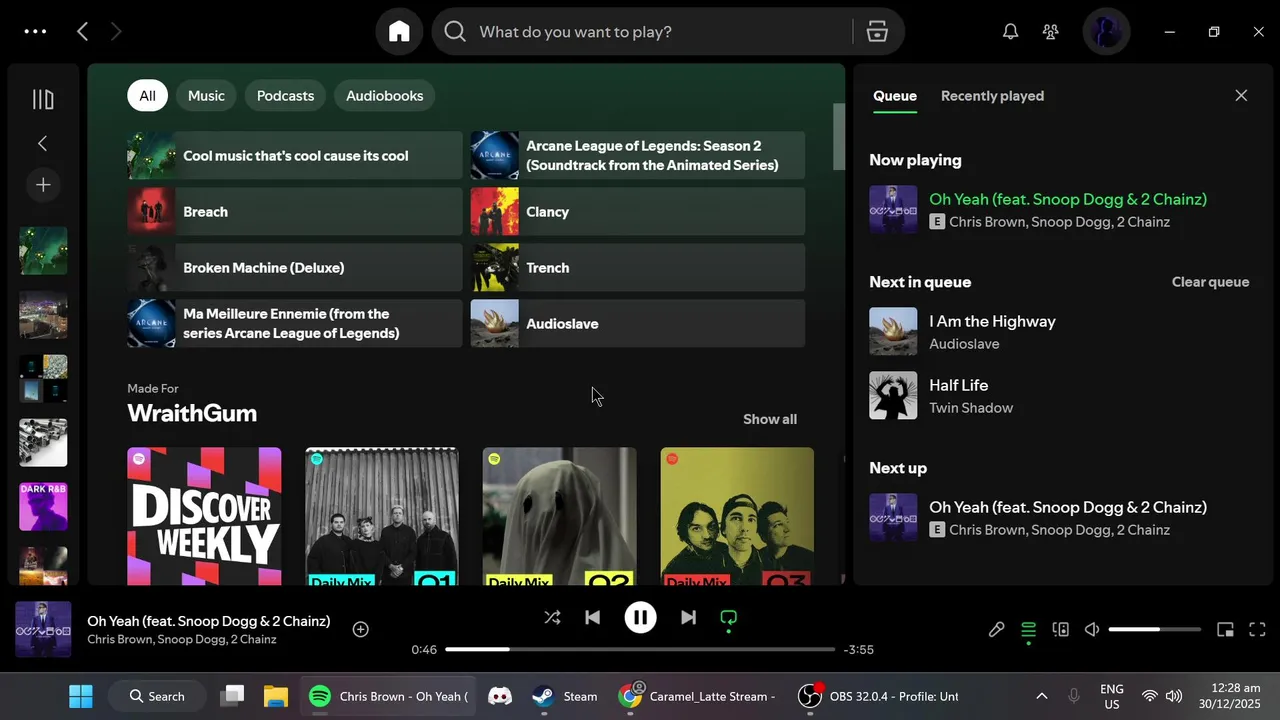Image resolution: width=1280 pixels, height=720 pixels.
Task: Open the Browse icon in search bar
Action: (x=877, y=32)
